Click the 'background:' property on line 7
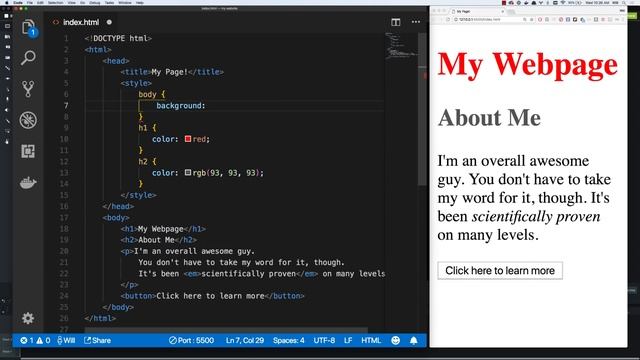 point(181,105)
